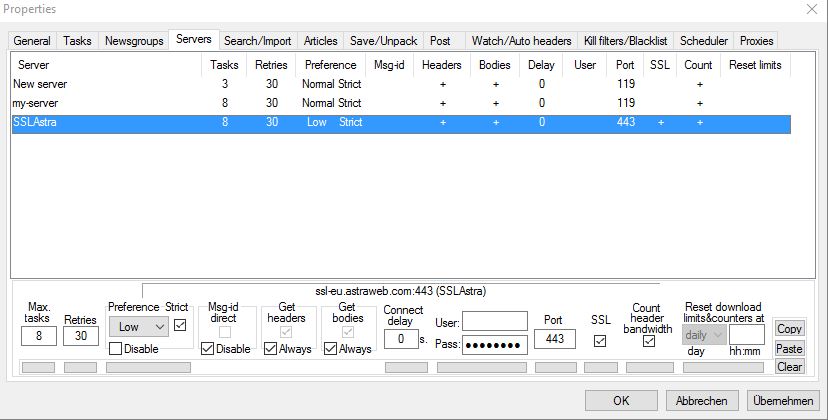Click the Abbrechen button
Image resolution: width=828 pixels, height=420 pixels.
(702, 400)
